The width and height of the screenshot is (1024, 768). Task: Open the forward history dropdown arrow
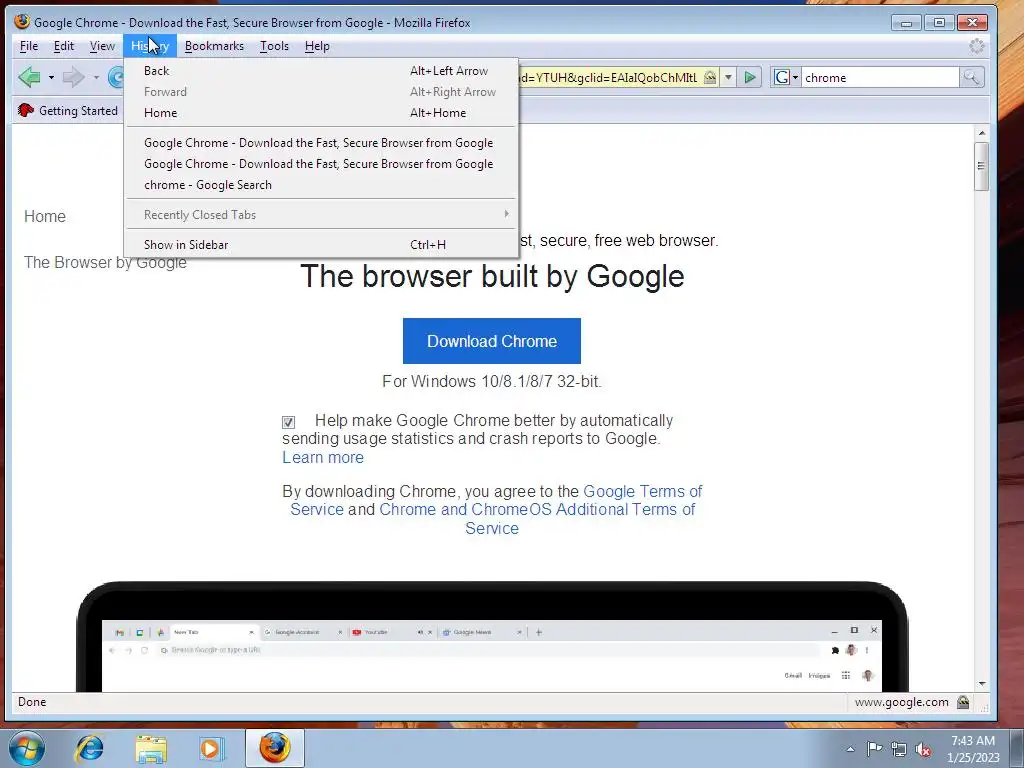click(96, 78)
